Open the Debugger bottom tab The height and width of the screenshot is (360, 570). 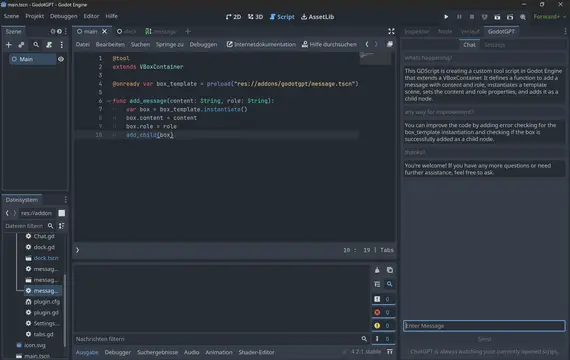click(117, 352)
